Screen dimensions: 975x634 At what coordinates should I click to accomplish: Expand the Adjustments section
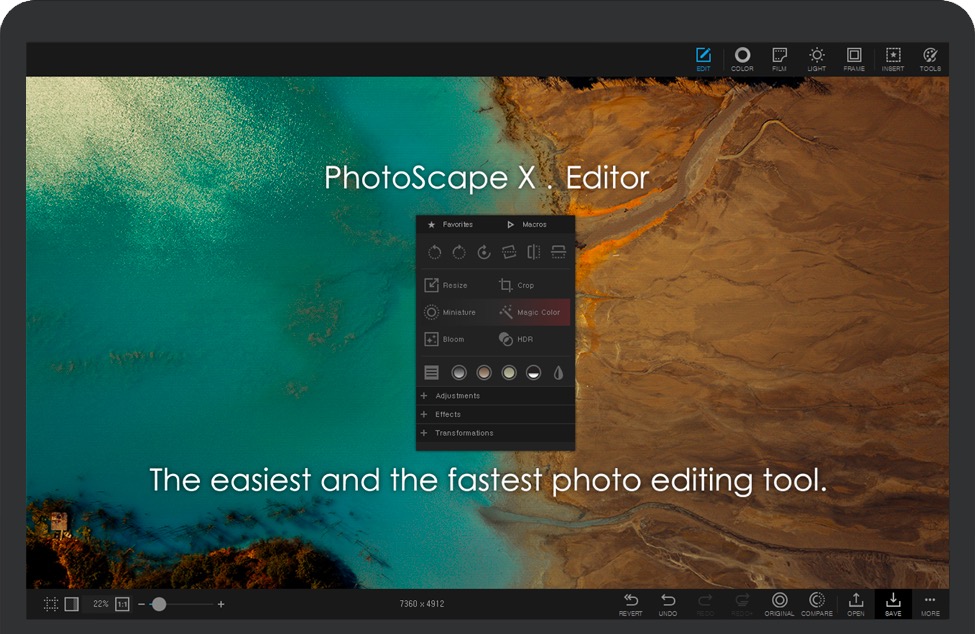[x=457, y=396]
